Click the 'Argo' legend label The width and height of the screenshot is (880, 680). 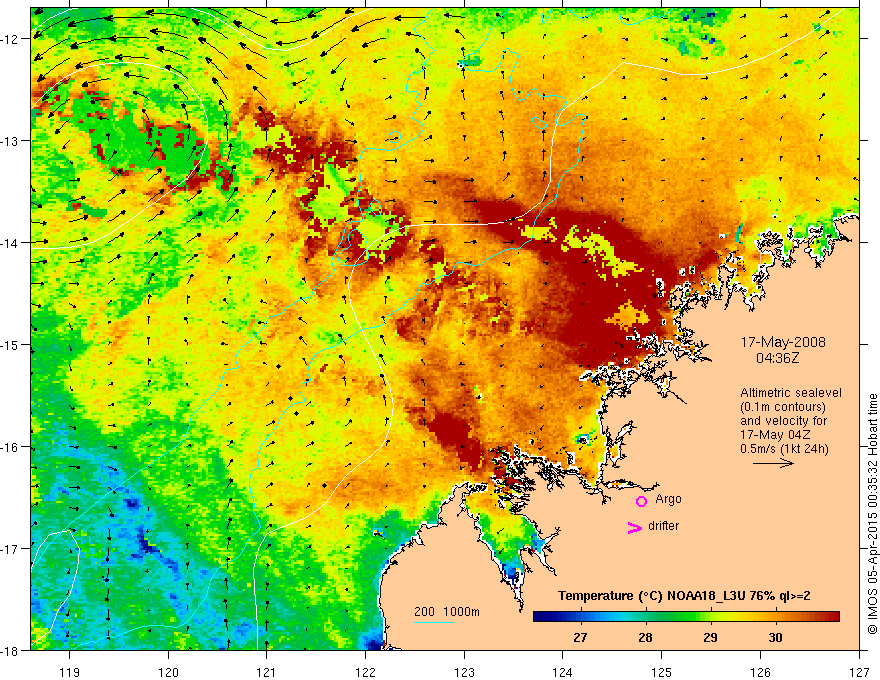(668, 499)
